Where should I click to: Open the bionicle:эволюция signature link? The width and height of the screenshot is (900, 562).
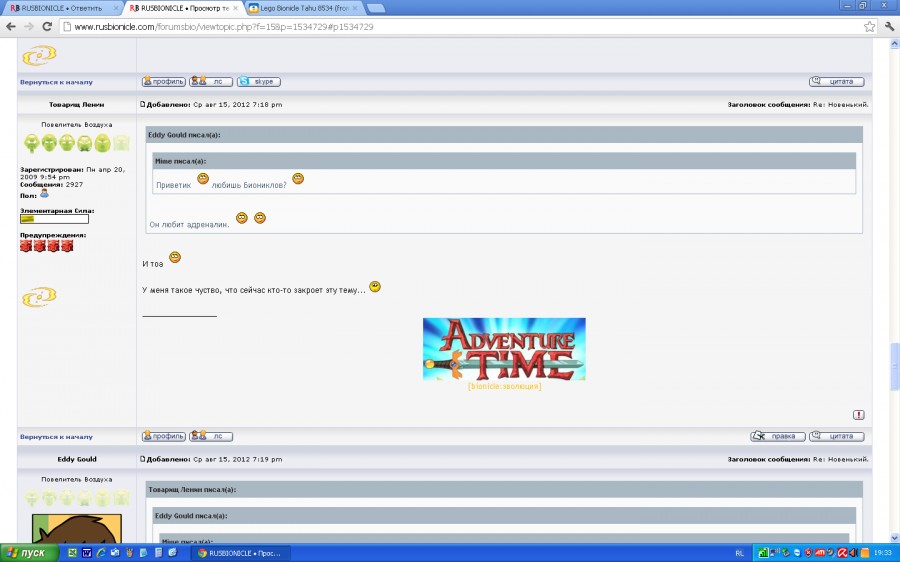click(505, 386)
